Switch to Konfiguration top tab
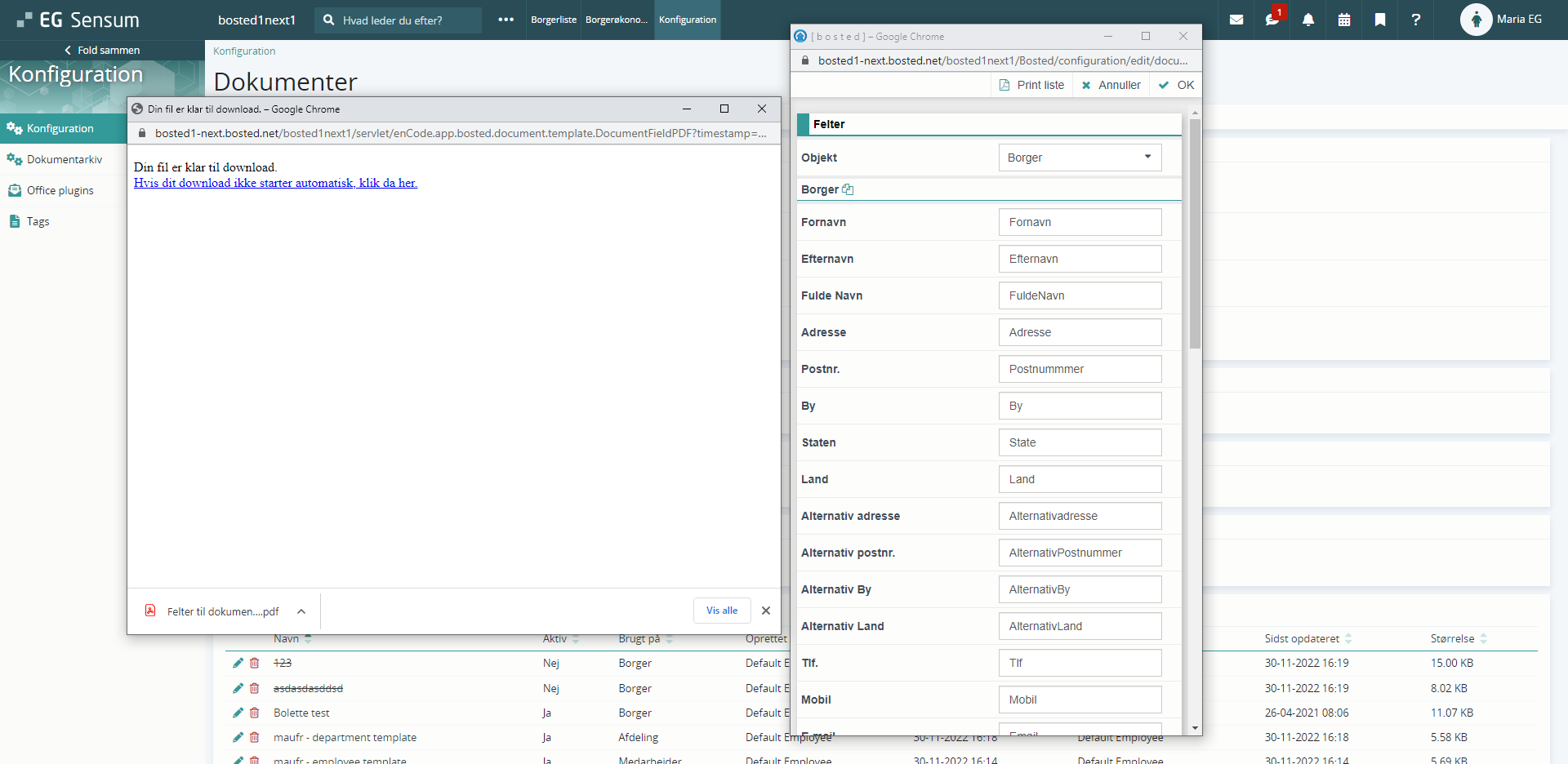The image size is (1568, 764). click(688, 20)
